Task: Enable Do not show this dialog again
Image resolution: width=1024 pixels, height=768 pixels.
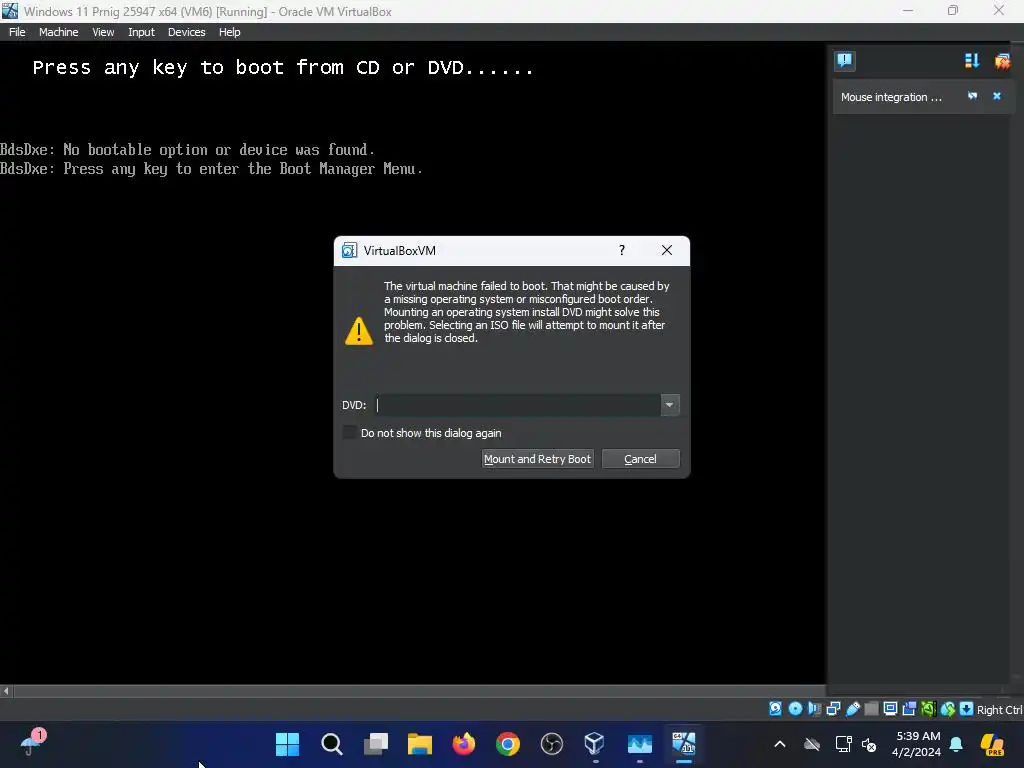Action: pos(350,433)
